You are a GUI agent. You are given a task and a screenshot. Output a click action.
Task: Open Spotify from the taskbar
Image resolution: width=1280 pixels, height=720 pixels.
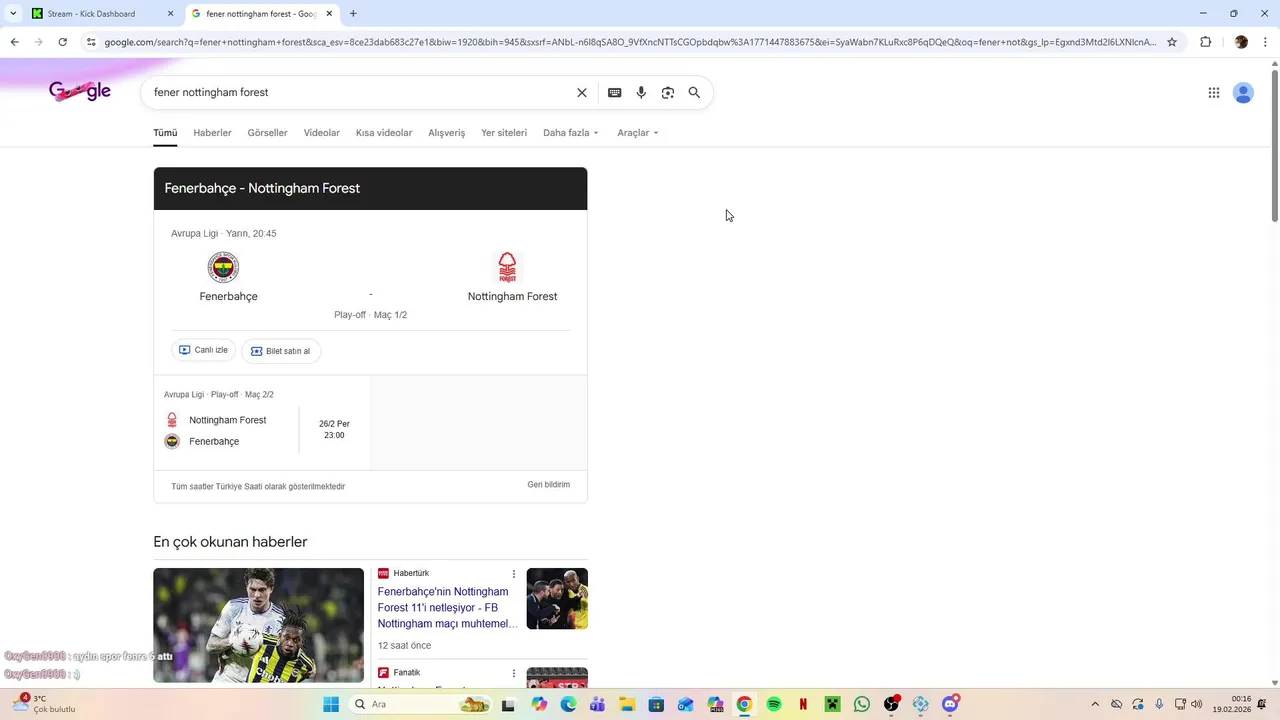[x=774, y=704]
